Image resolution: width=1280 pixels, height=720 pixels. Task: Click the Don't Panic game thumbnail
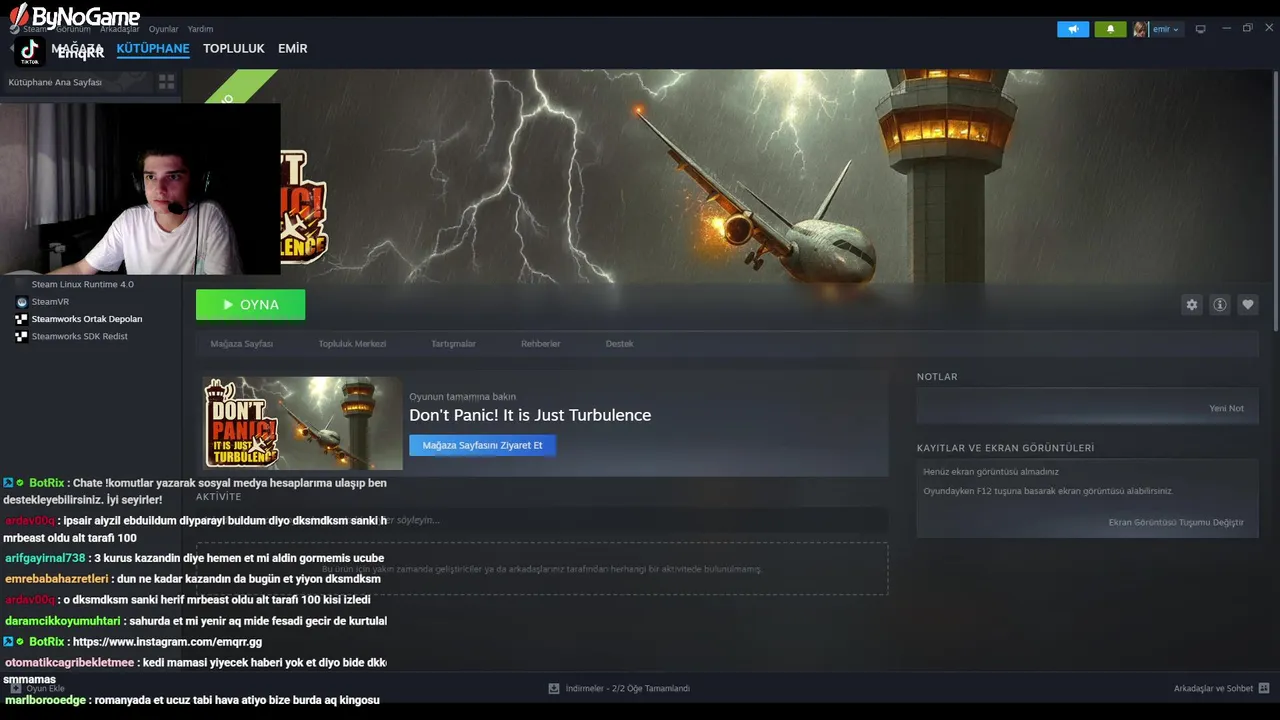(302, 423)
